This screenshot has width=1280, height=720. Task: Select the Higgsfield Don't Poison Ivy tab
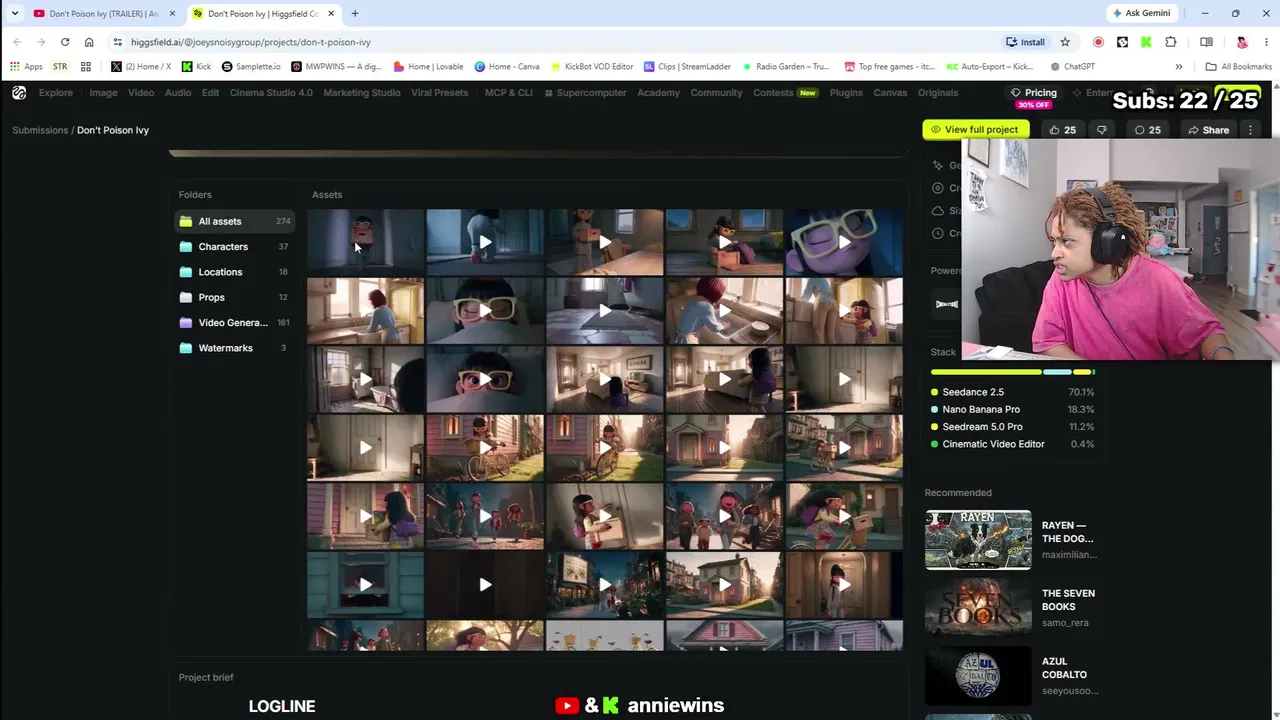[263, 14]
